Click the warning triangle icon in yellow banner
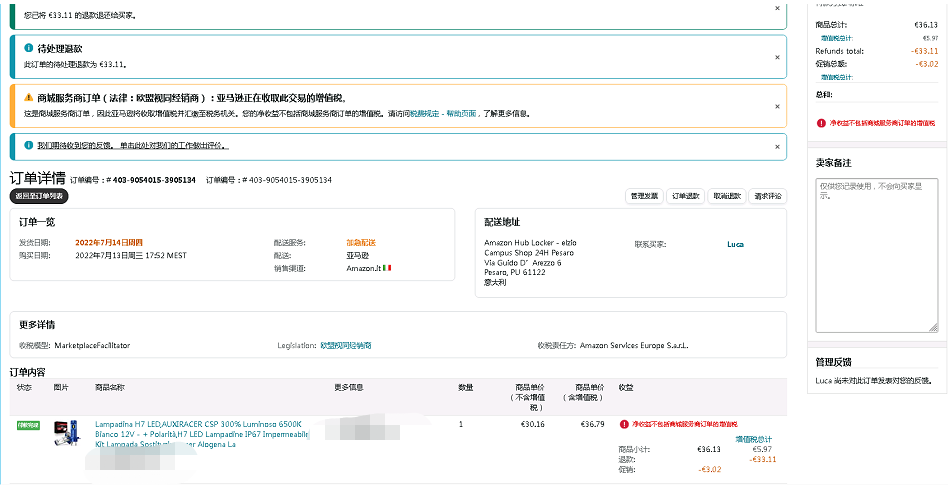 (28, 97)
